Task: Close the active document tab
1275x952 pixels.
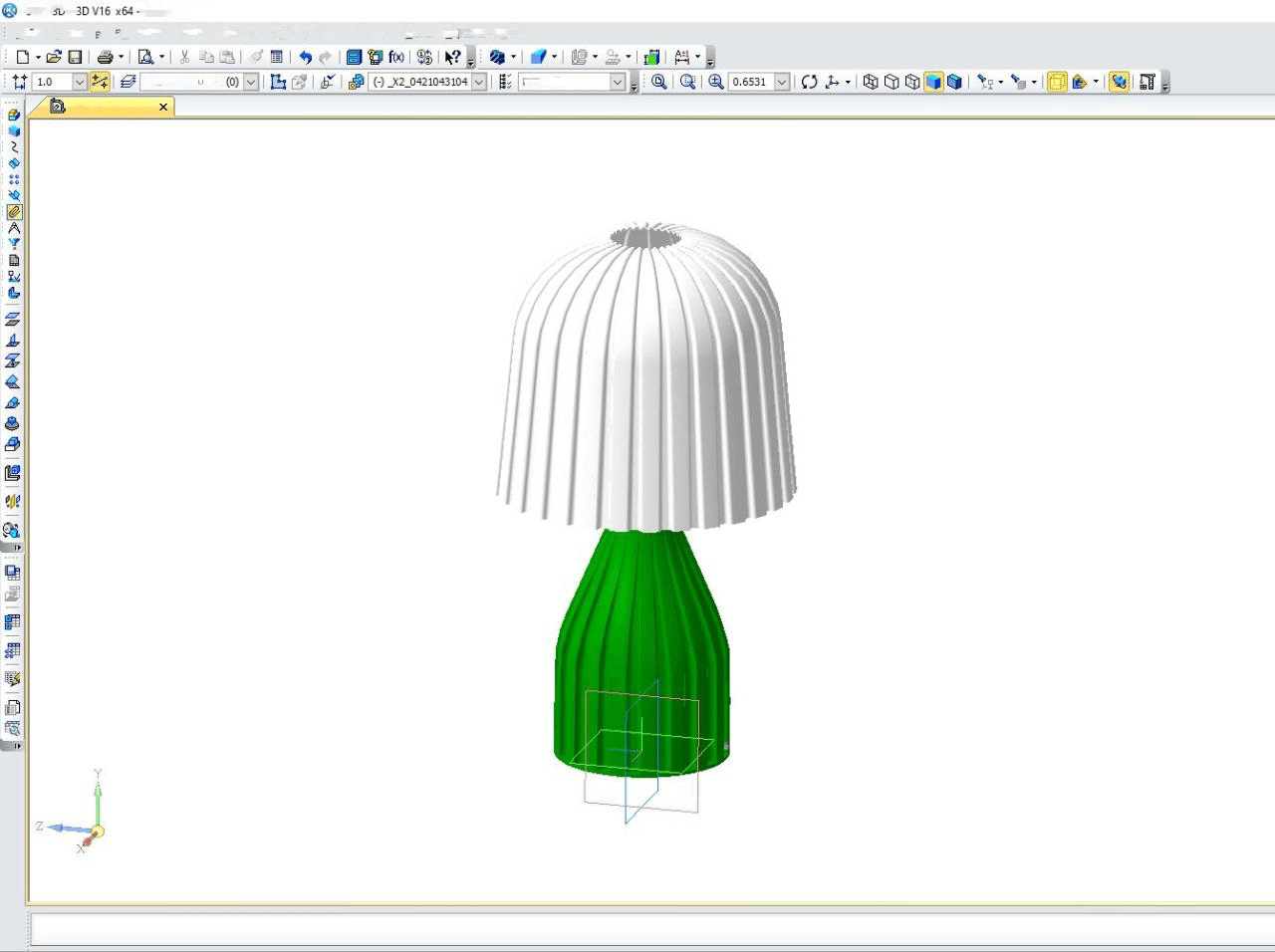Action: (163, 107)
